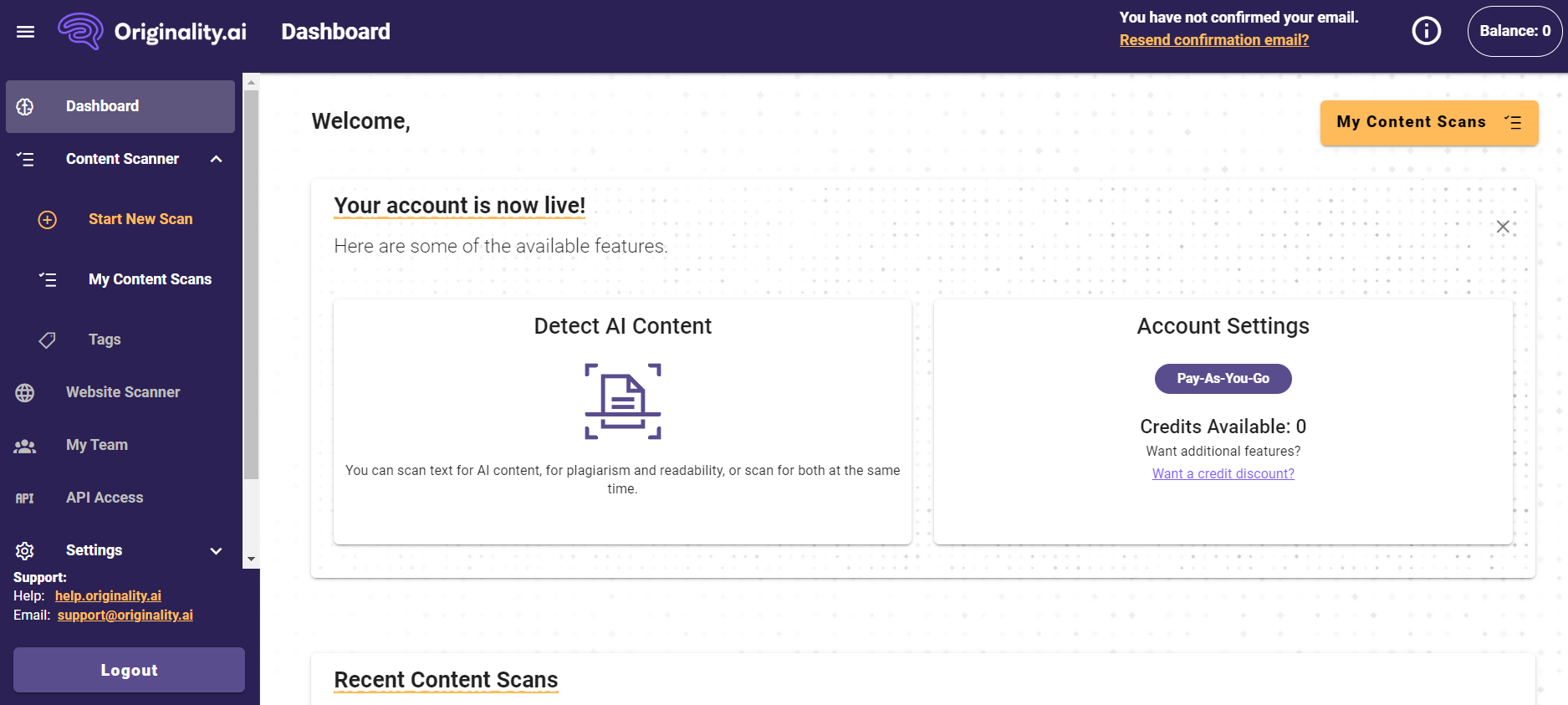Click the Website Scanner globe icon

pyautogui.click(x=25, y=392)
